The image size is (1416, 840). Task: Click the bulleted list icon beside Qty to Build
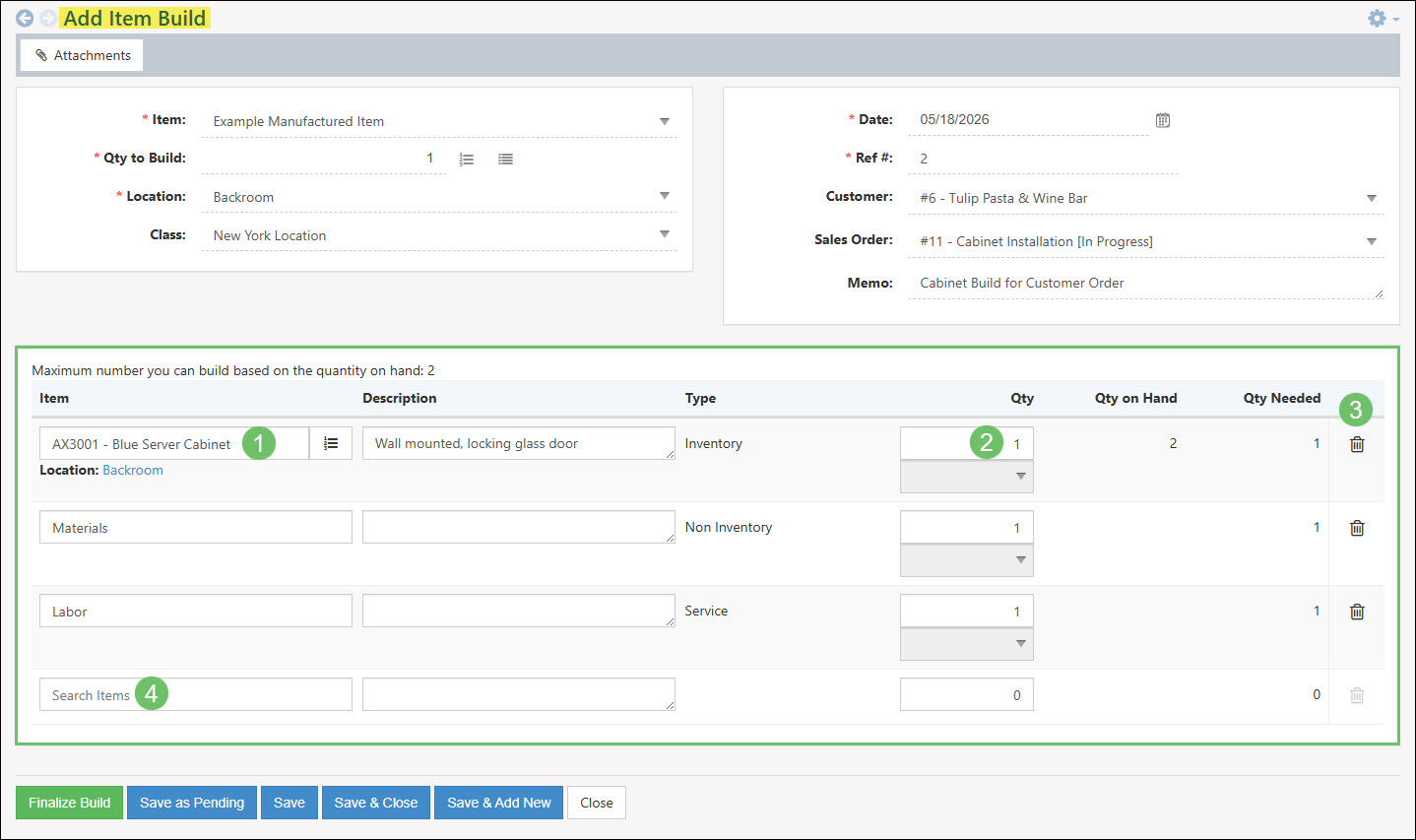pos(505,159)
